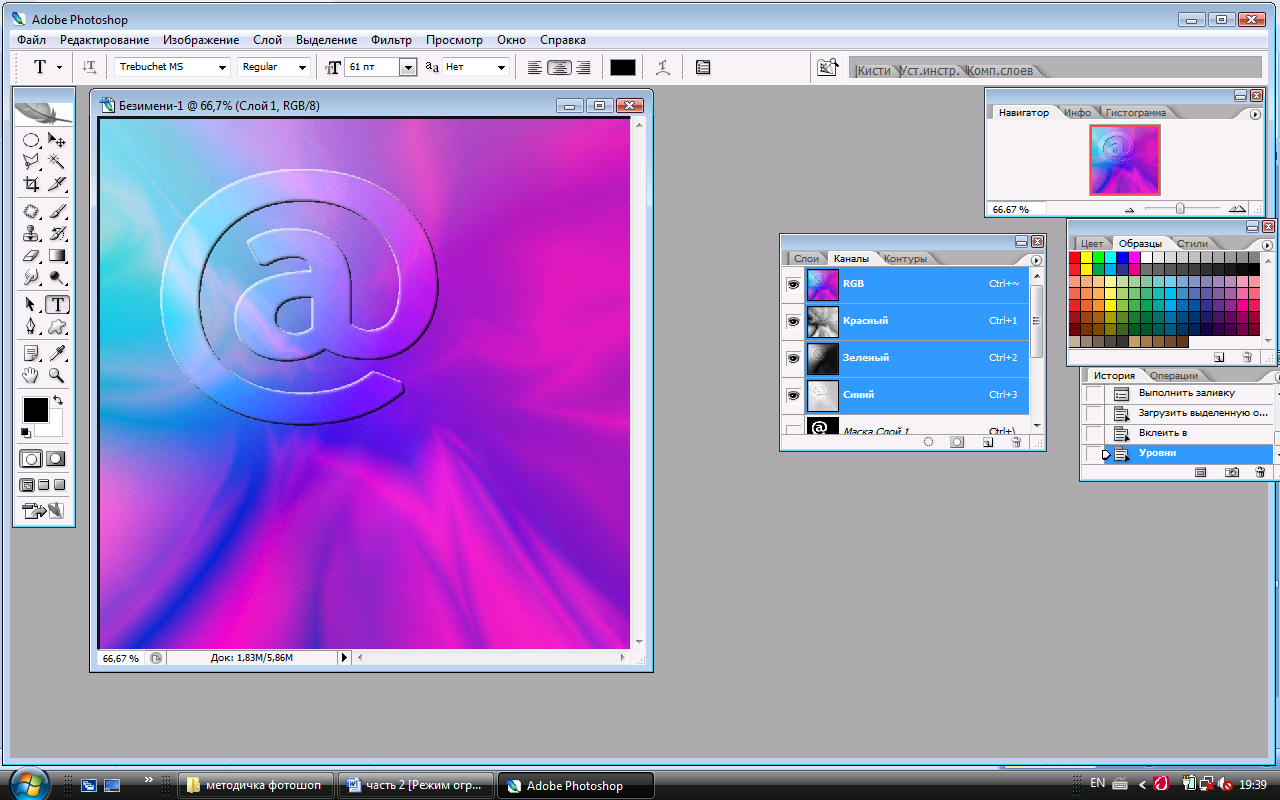Select the Slice tool

(57, 184)
